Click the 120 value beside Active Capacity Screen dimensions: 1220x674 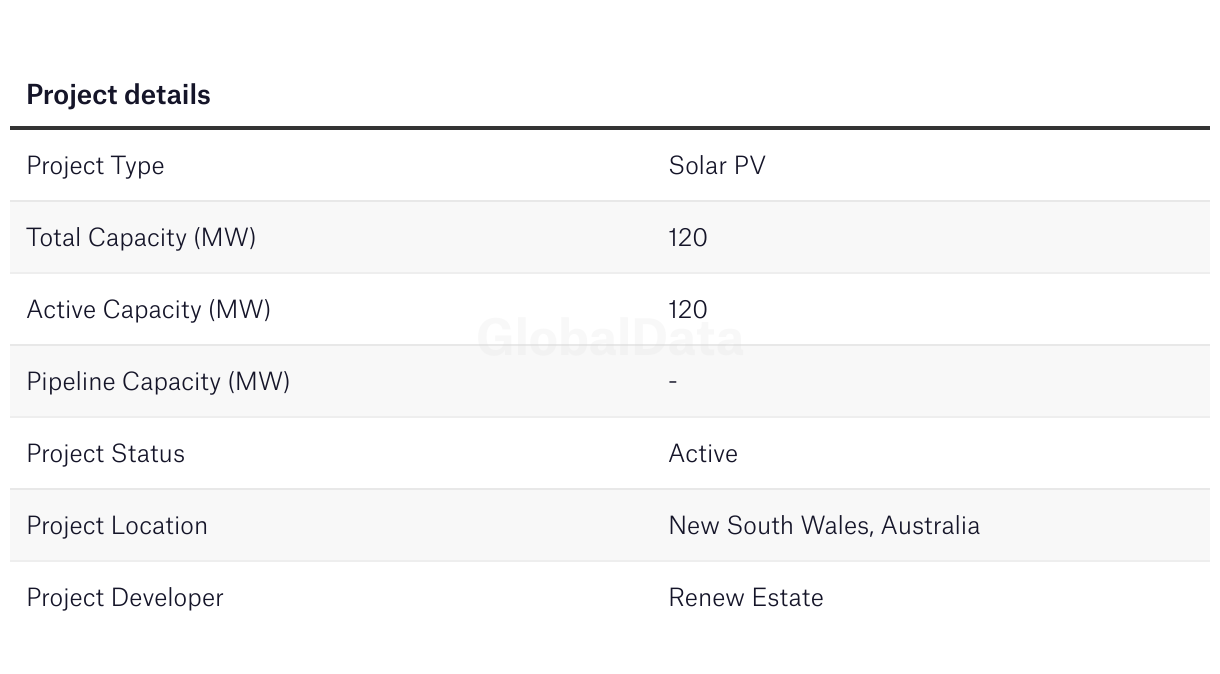click(688, 310)
